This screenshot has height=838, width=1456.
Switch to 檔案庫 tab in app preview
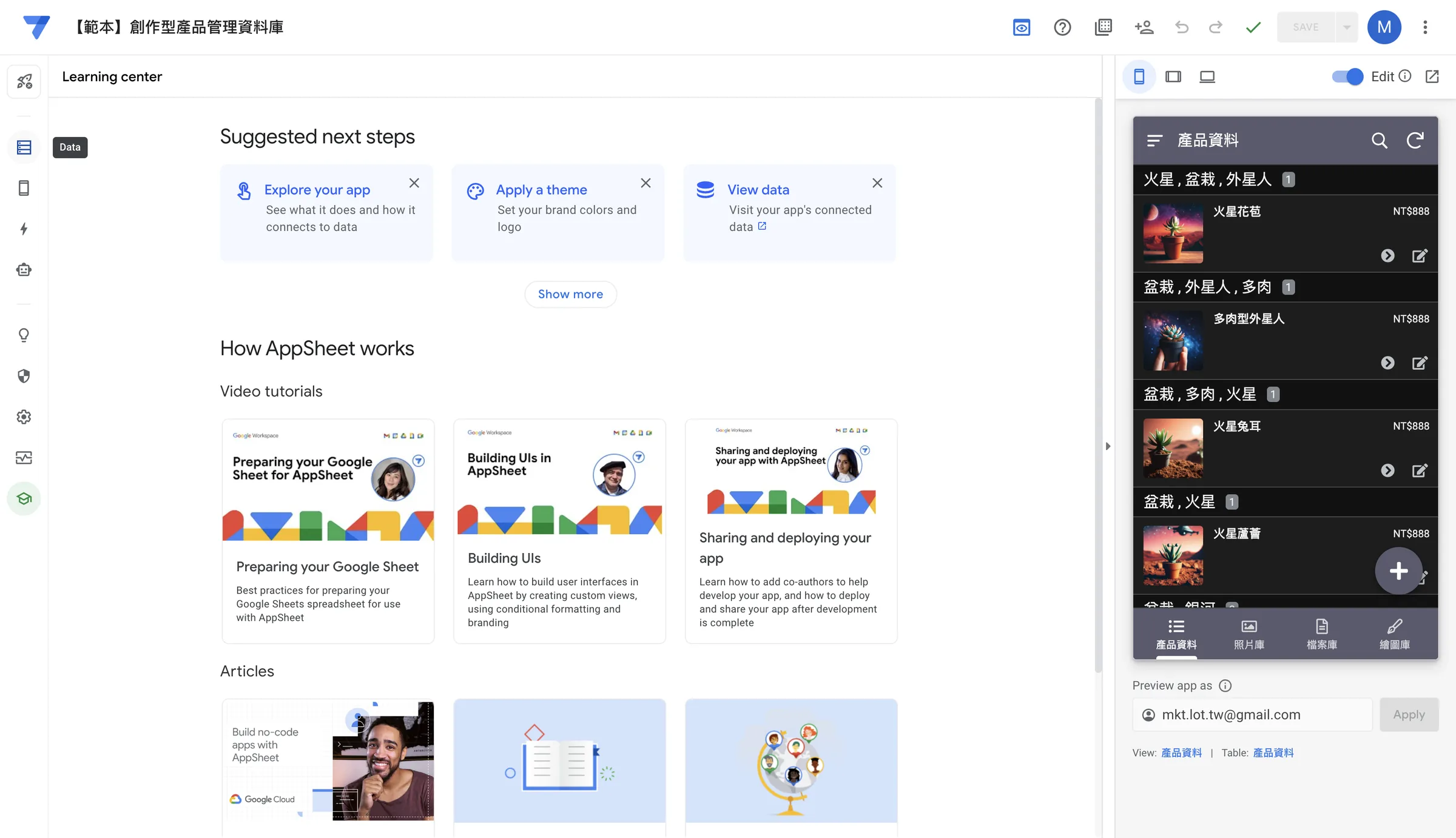point(1321,634)
